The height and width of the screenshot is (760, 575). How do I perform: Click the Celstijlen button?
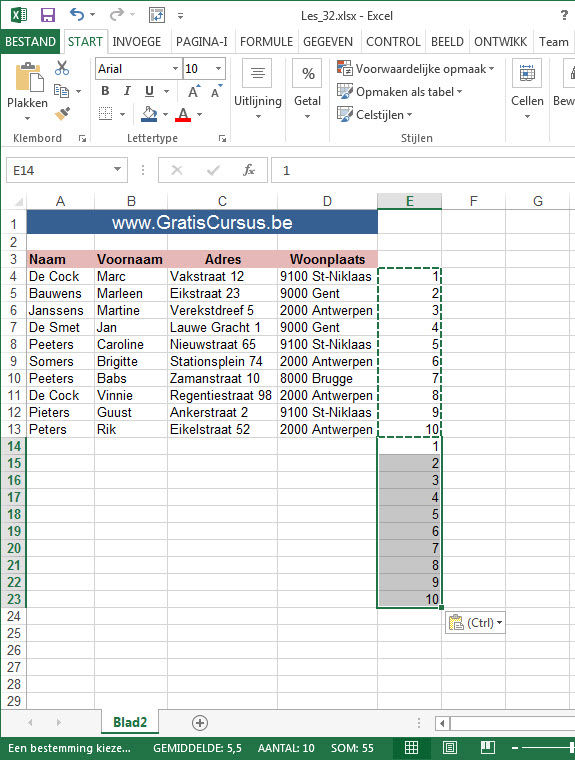375,115
